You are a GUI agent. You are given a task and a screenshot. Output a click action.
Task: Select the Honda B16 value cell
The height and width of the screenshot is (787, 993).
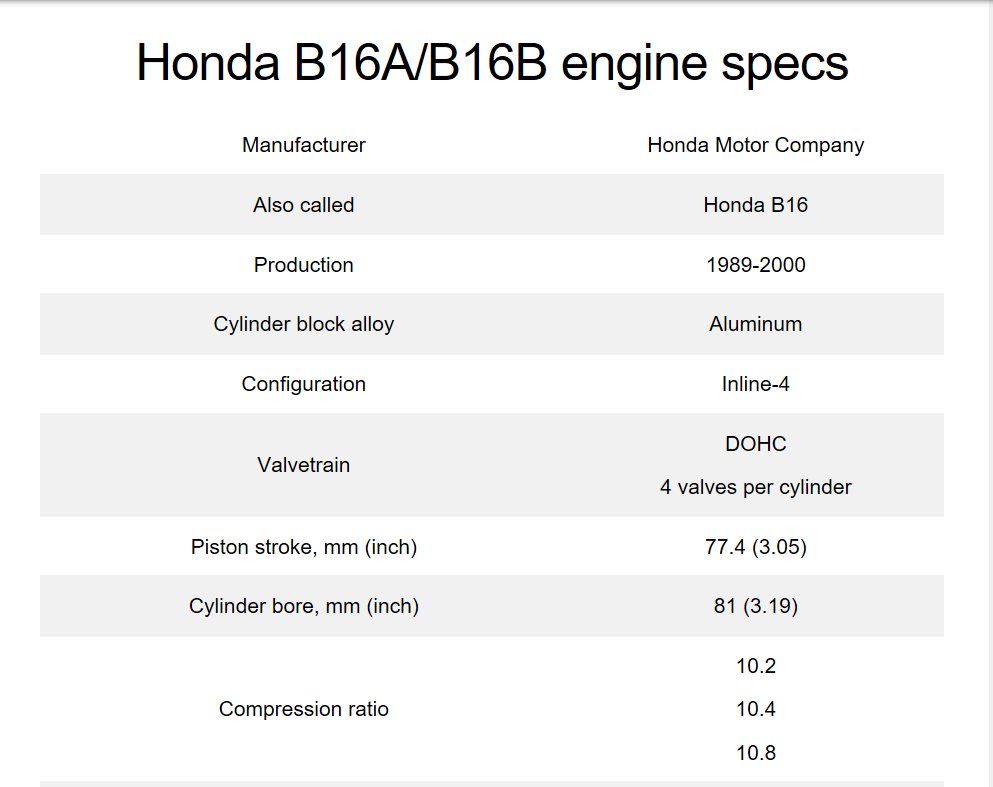tap(755, 205)
